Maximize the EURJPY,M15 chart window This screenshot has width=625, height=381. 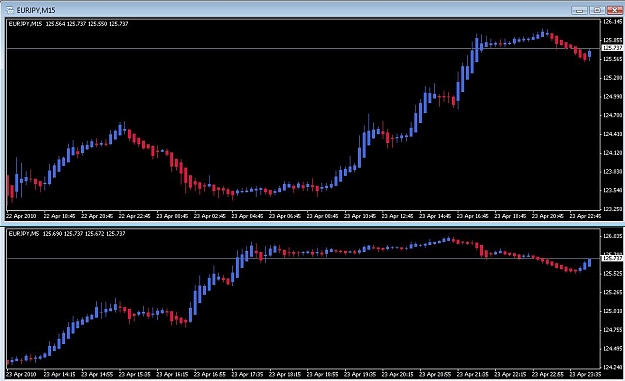pyautogui.click(x=597, y=10)
